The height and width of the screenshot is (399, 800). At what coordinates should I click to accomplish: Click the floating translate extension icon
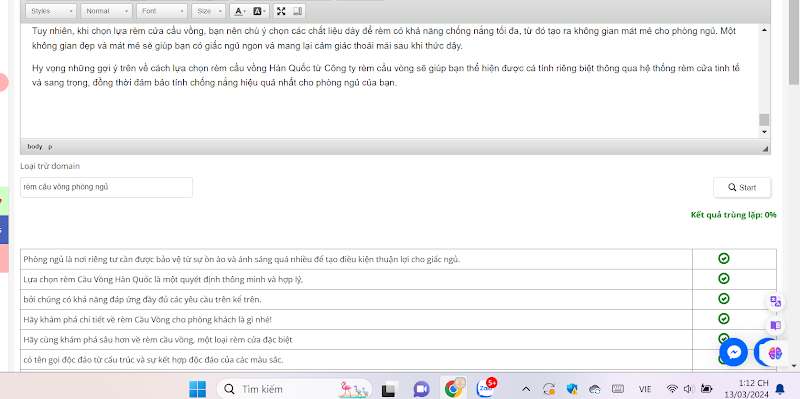[x=776, y=302]
